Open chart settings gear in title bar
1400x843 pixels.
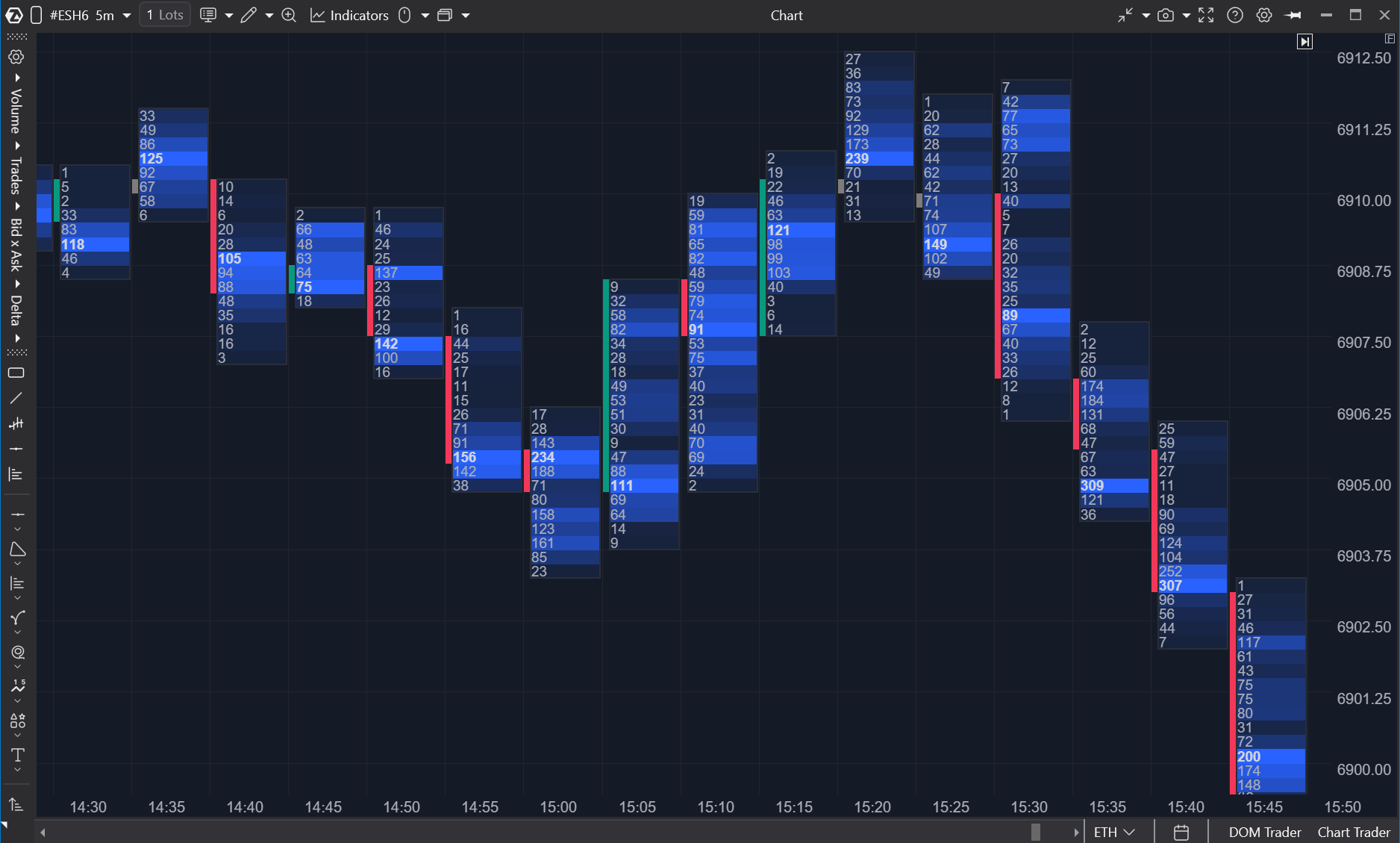pyautogui.click(x=1263, y=16)
